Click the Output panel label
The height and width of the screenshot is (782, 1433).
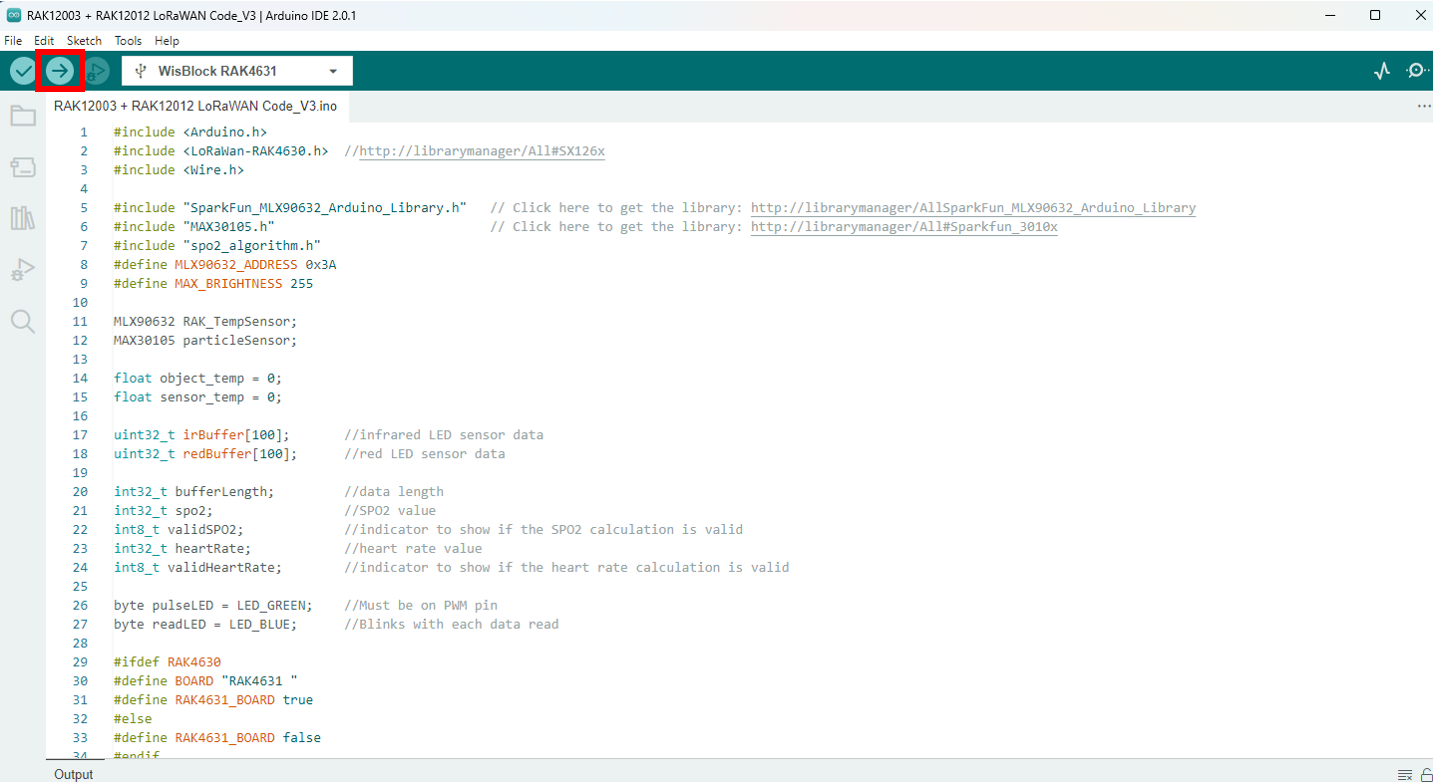73,774
